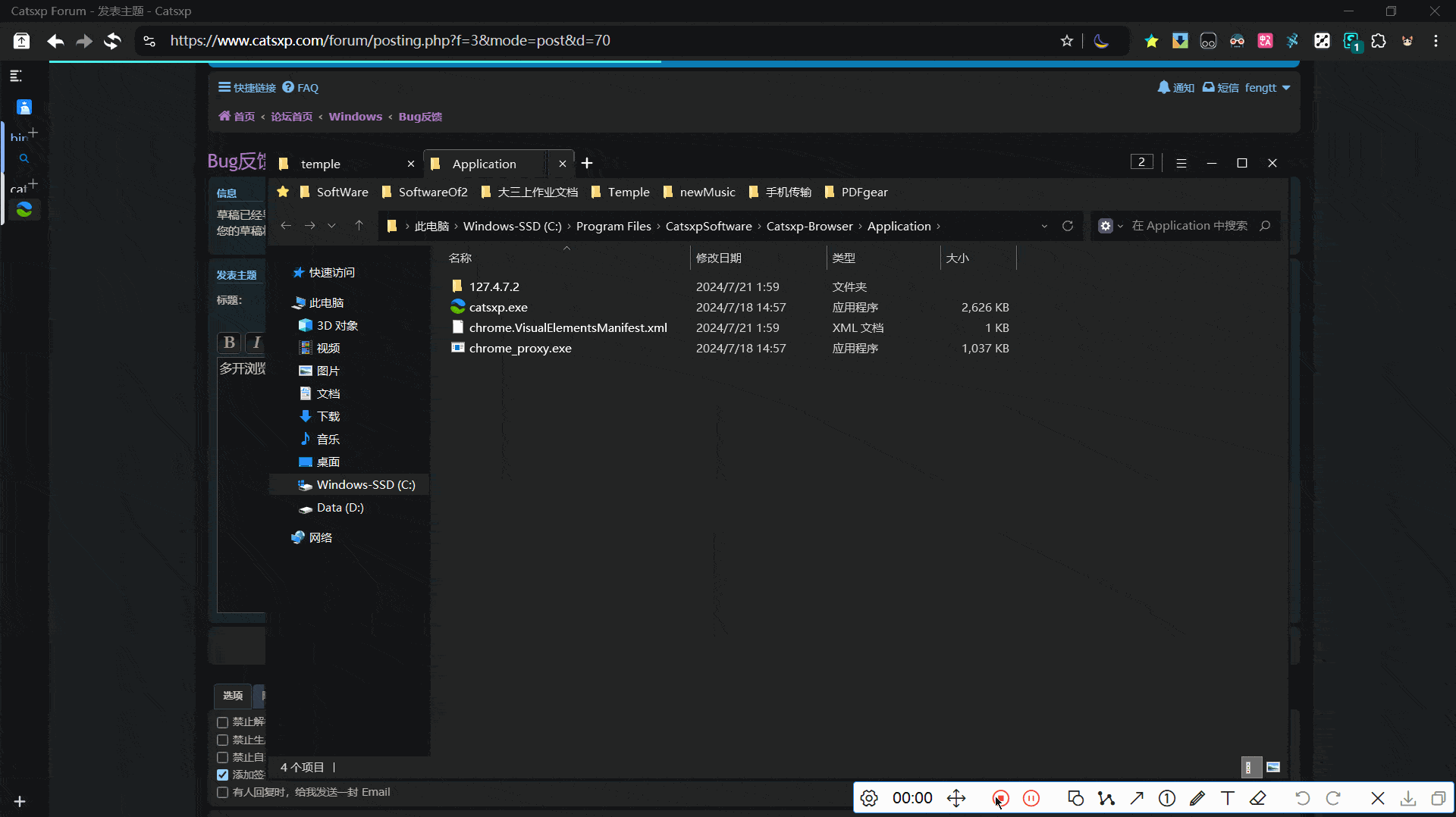Viewport: 1456px width, 817px height.
Task: Switch to the details list view icon
Action: click(1252, 768)
